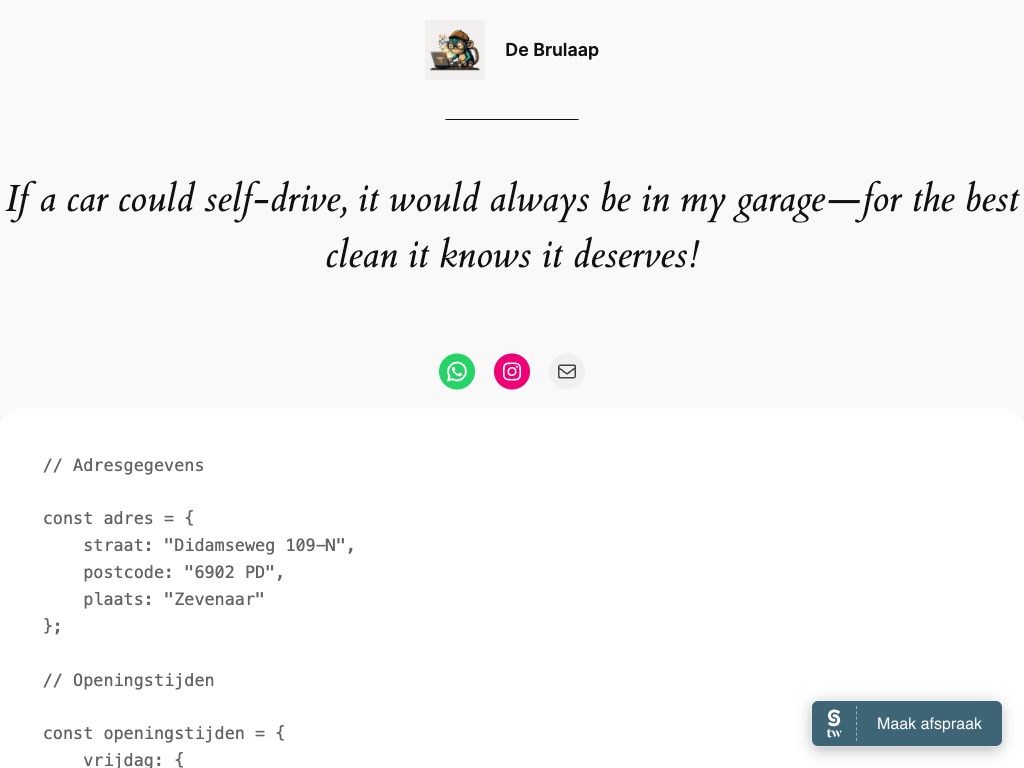Click the "vrijdag: {" line

tap(133, 759)
